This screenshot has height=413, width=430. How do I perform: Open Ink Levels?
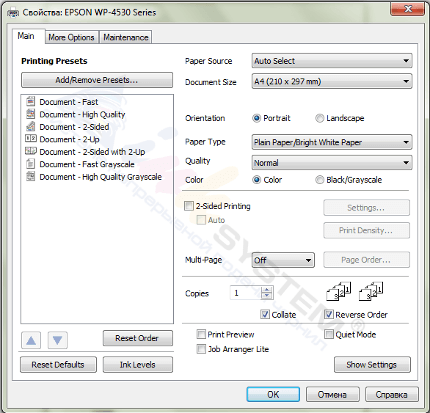point(138,364)
